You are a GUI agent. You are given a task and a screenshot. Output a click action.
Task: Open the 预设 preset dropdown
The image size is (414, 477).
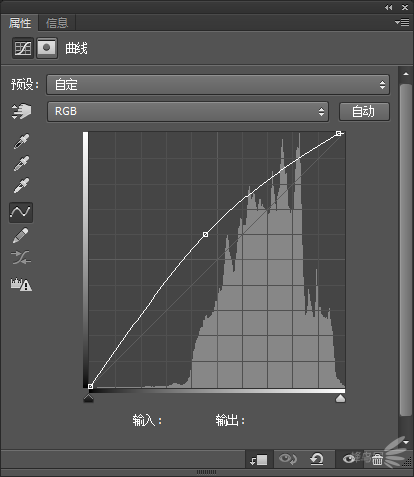218,85
